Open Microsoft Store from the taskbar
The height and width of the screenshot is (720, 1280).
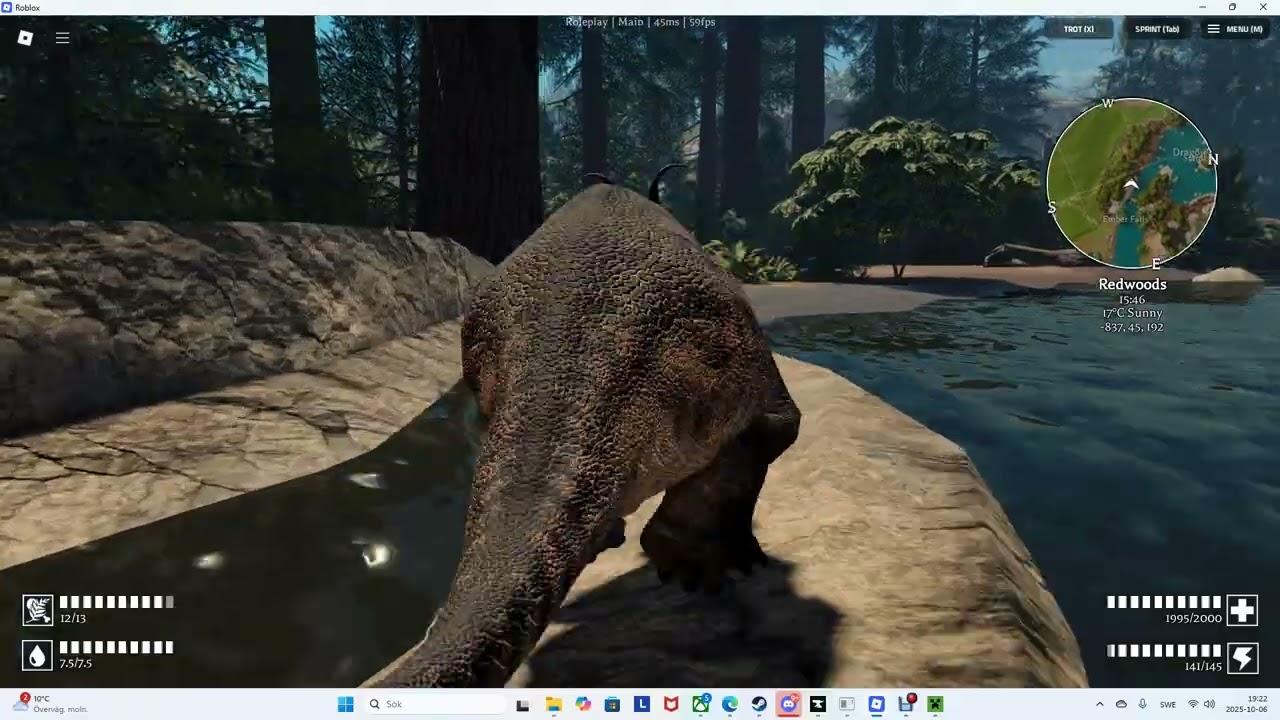pyautogui.click(x=612, y=704)
